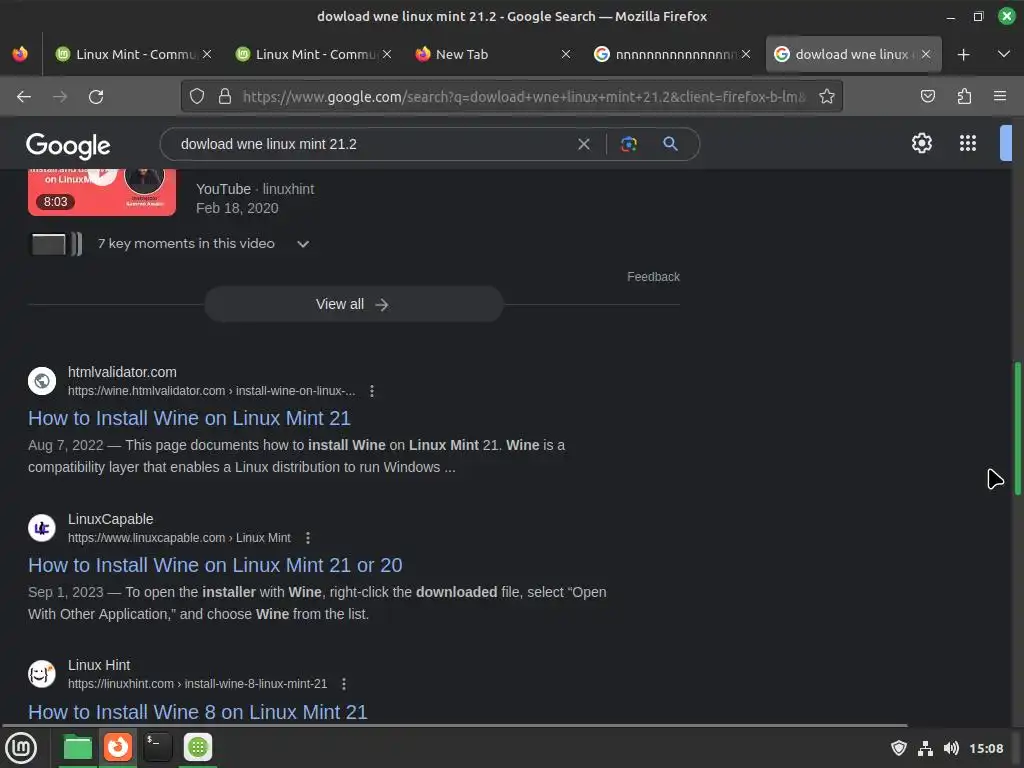Open the network connections tray icon
Viewport: 1024px width, 768px height.
point(925,748)
